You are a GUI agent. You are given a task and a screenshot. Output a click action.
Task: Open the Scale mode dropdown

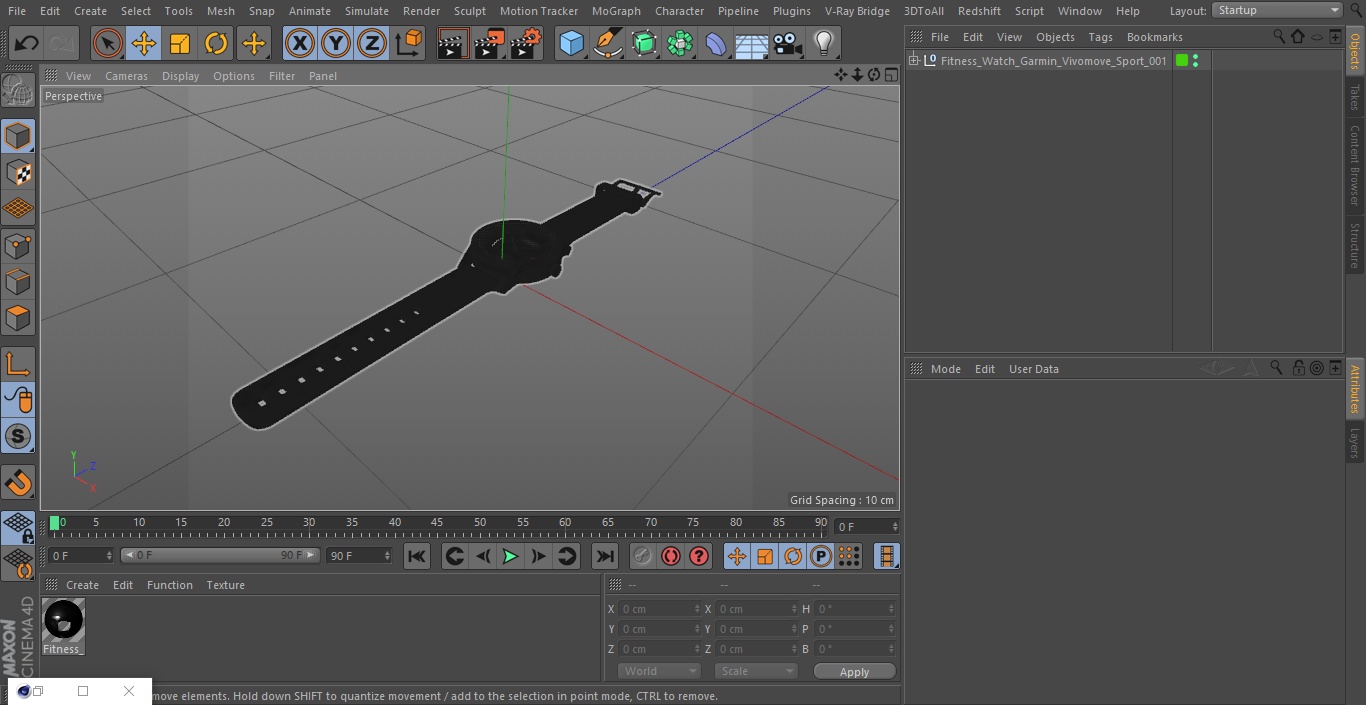point(756,671)
